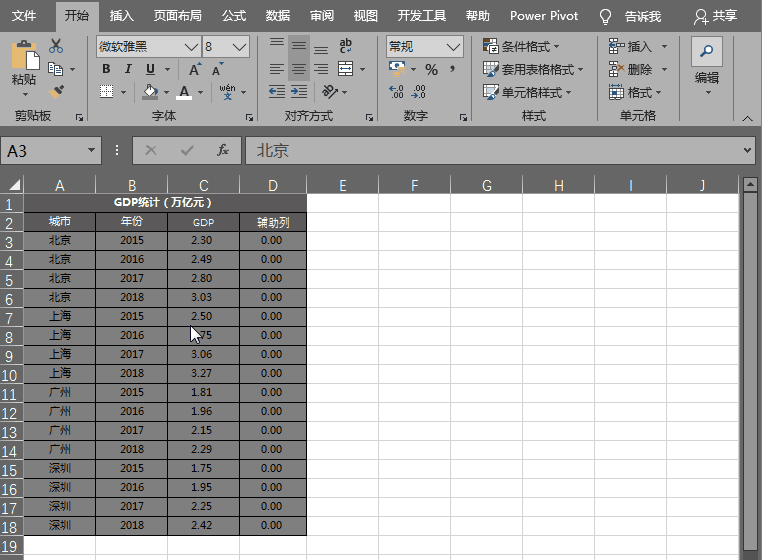
Task: Toggle middle vertical alignment
Action: (299, 47)
